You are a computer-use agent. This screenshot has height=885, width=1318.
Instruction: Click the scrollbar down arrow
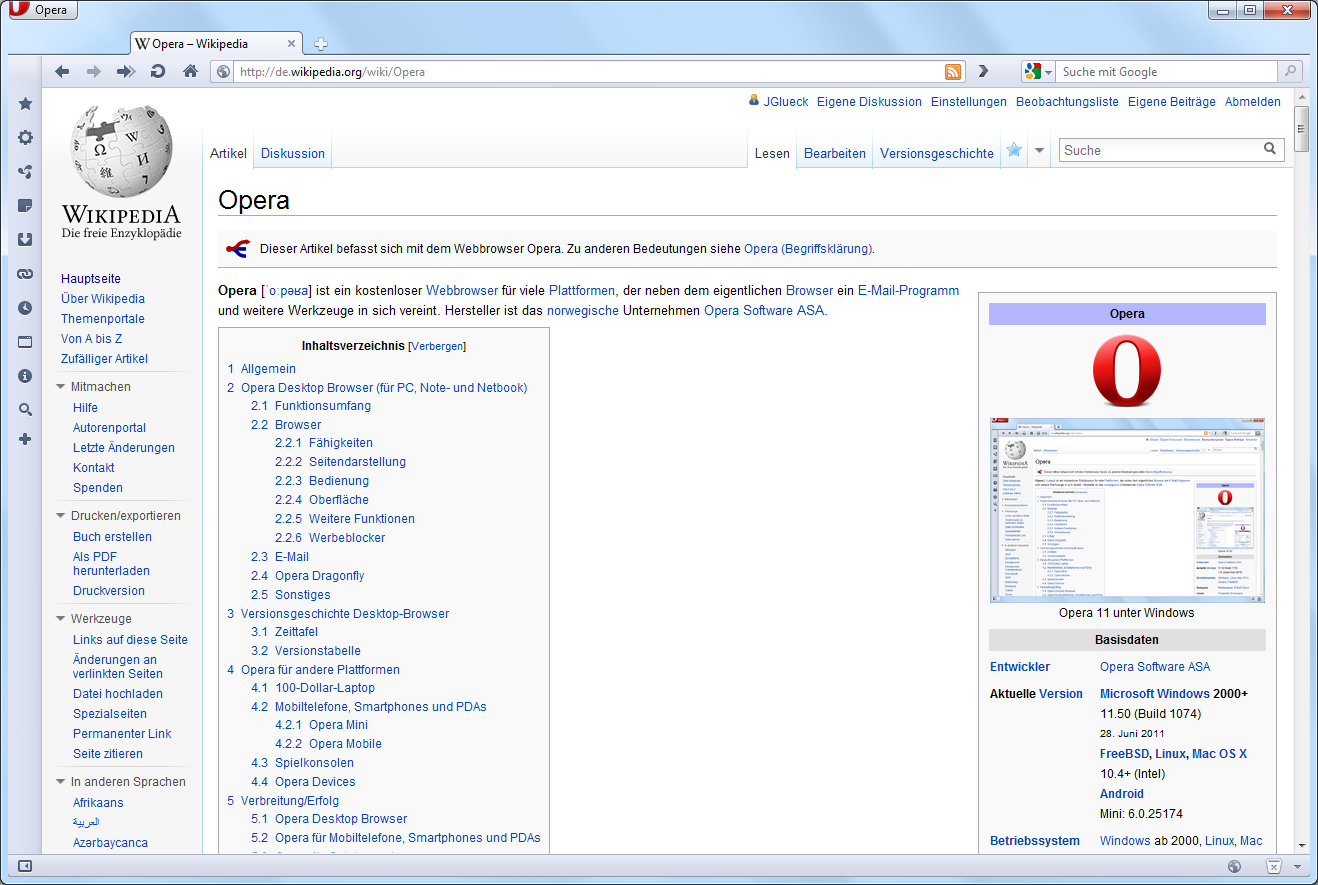coord(1301,844)
